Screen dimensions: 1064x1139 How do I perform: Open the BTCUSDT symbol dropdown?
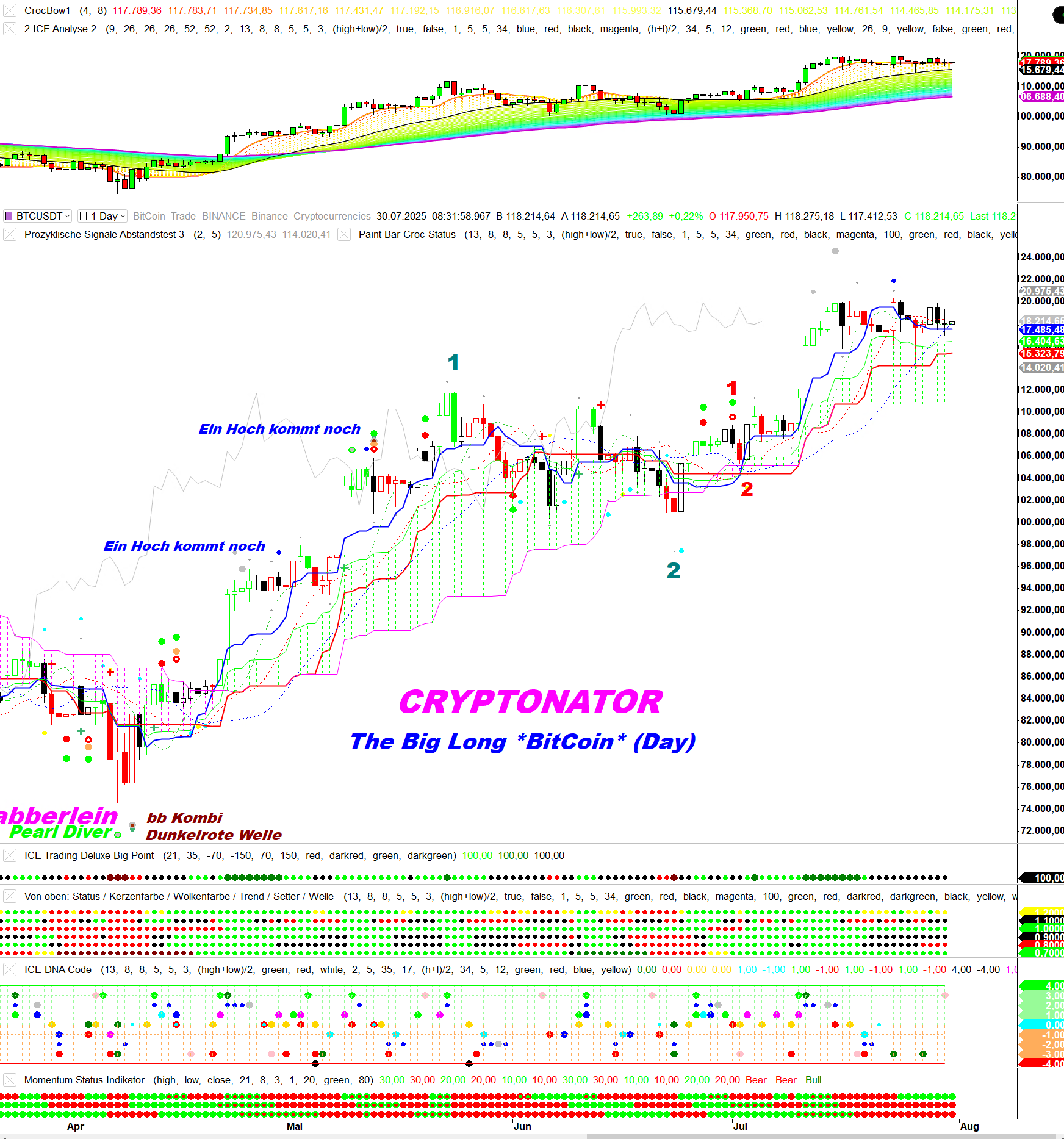(x=67, y=216)
